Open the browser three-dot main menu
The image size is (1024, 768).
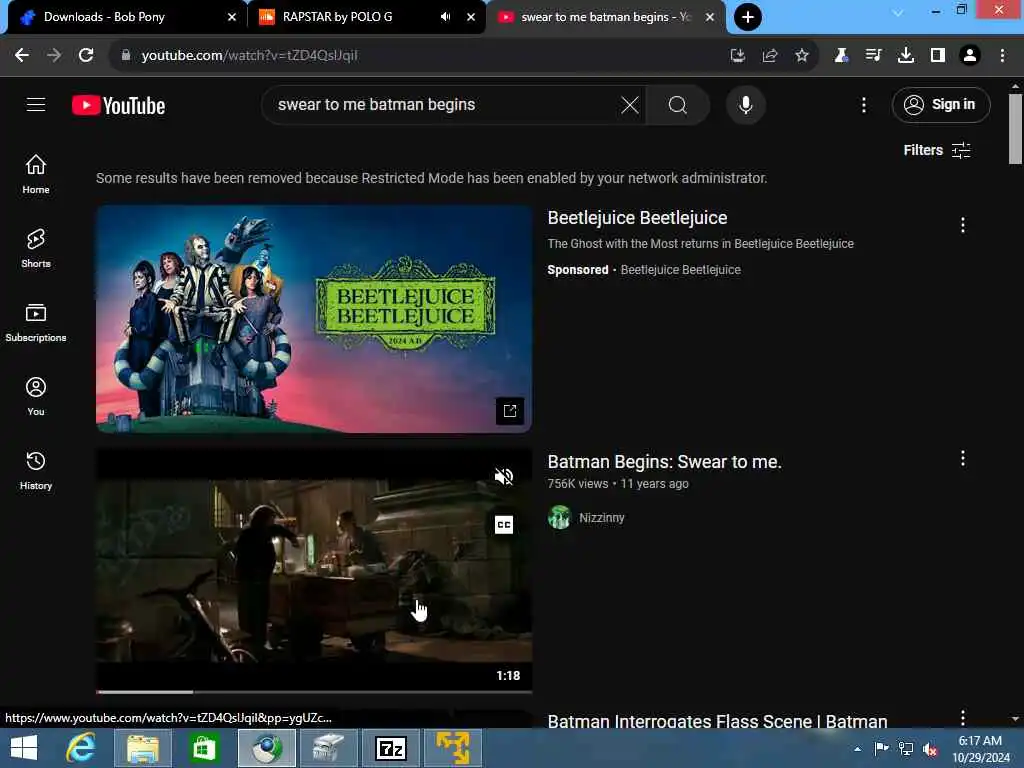coord(1002,56)
